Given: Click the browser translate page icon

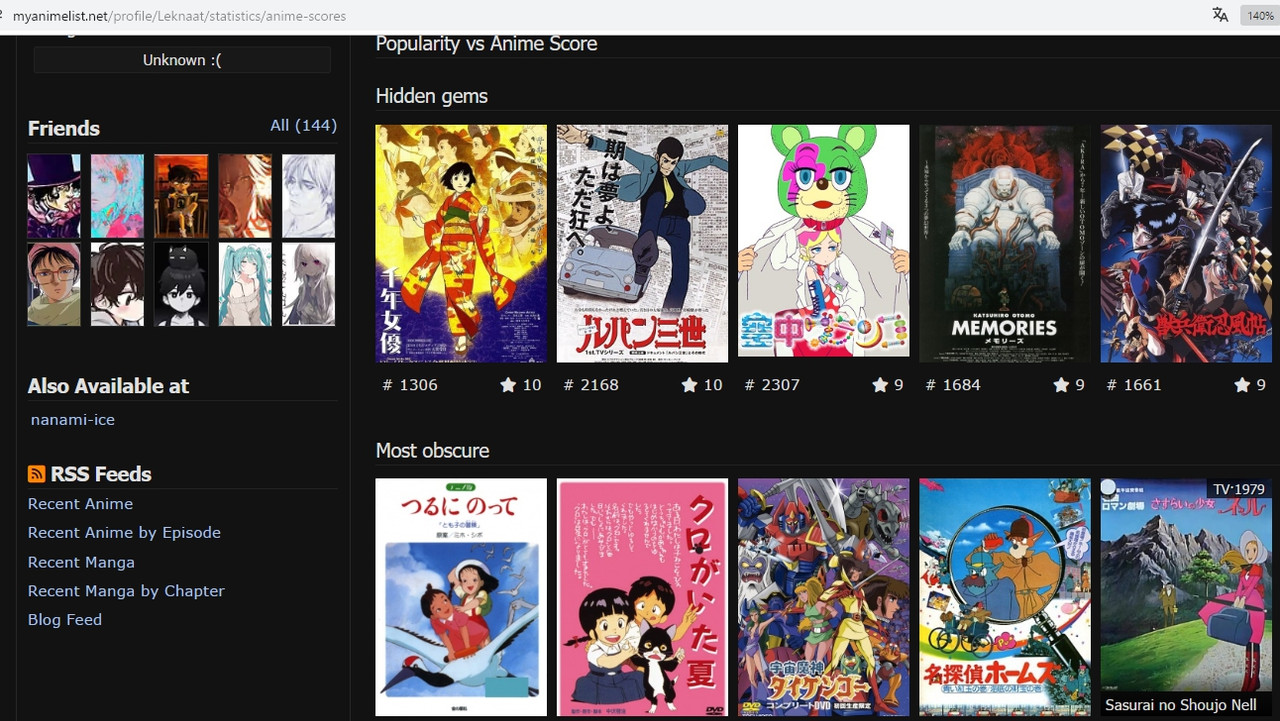Looking at the screenshot, I should click(1220, 15).
